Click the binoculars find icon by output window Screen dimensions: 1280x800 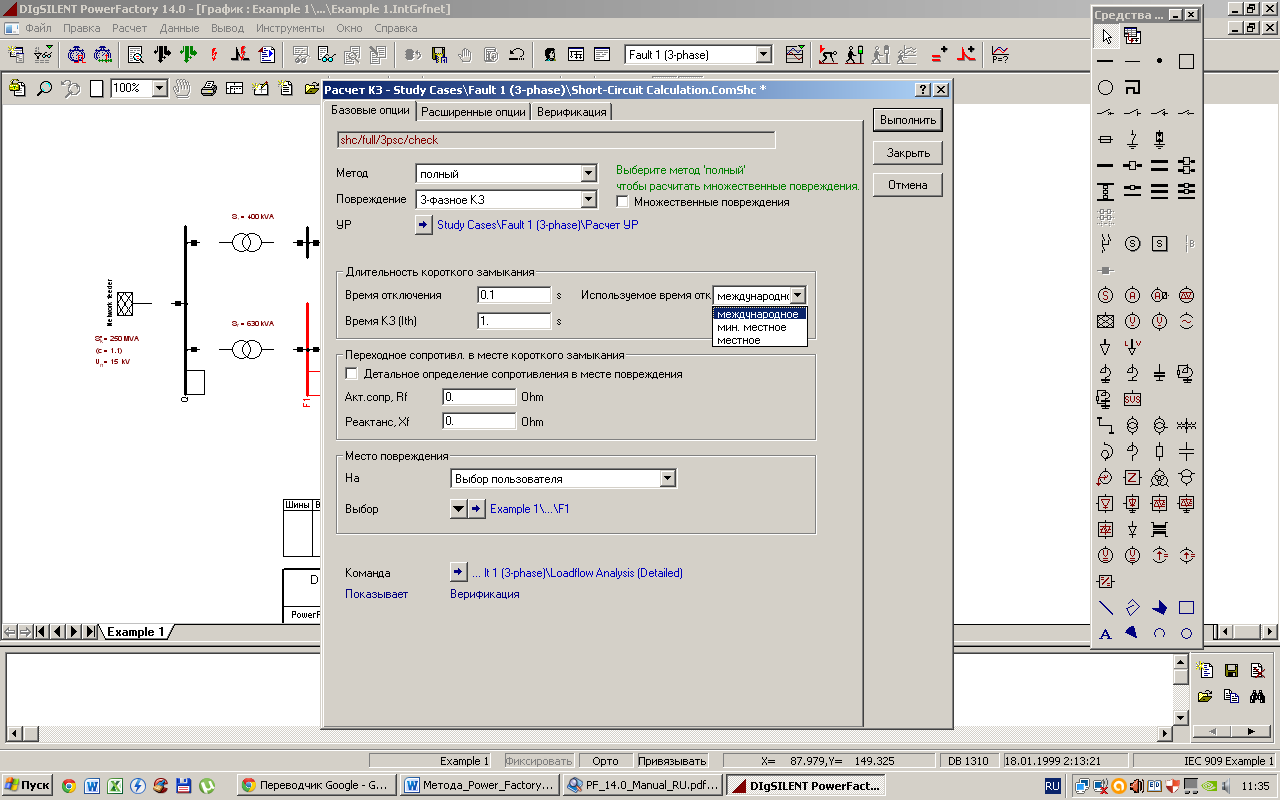pyautogui.click(x=1258, y=696)
